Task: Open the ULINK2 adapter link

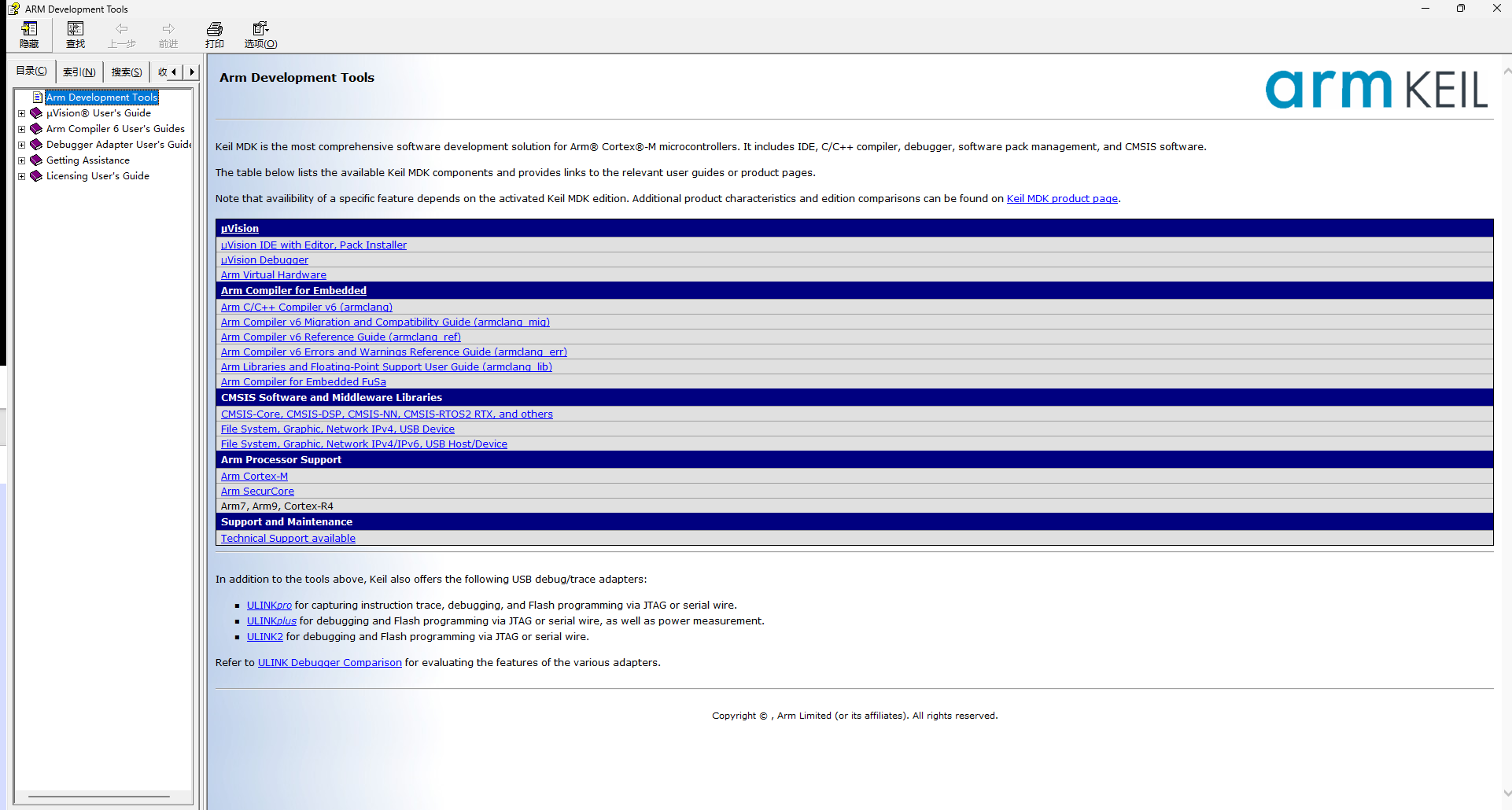Action: pyautogui.click(x=265, y=637)
